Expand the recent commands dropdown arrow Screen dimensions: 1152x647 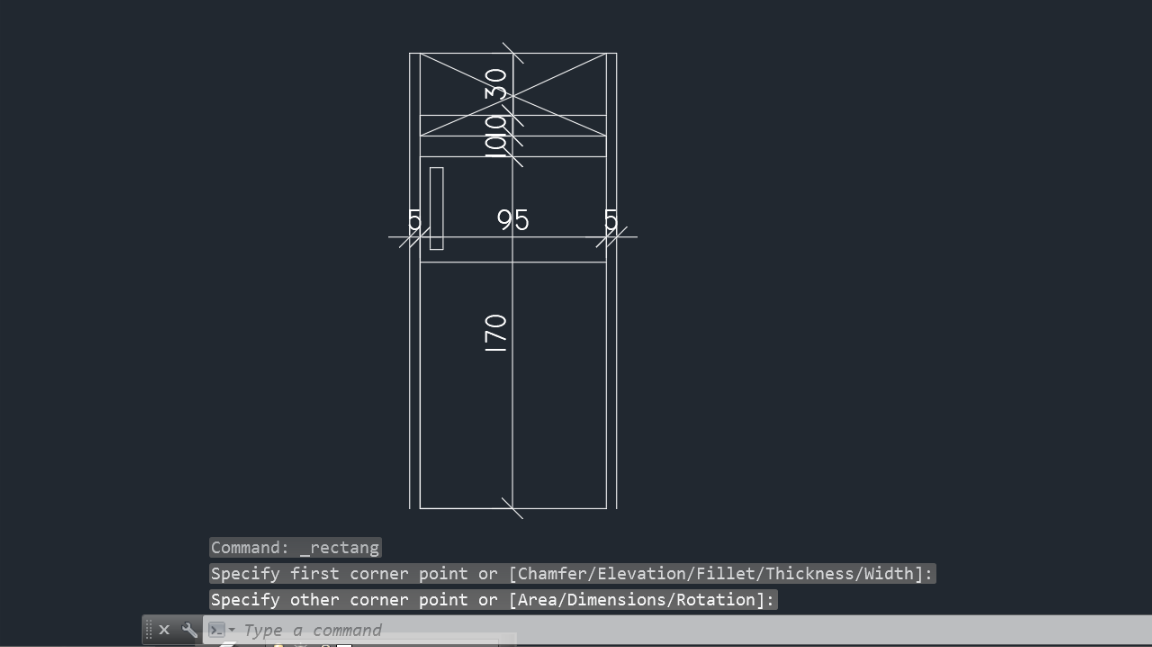[231, 630]
